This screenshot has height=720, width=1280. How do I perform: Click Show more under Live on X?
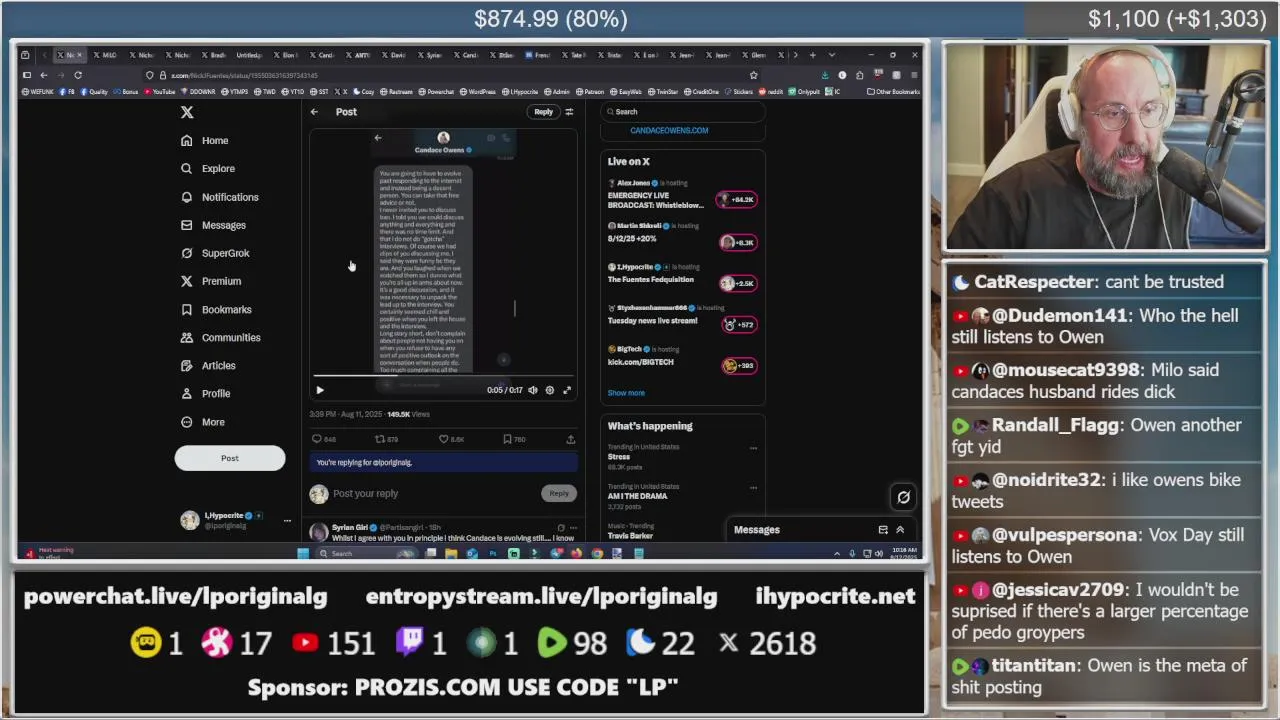pos(626,393)
